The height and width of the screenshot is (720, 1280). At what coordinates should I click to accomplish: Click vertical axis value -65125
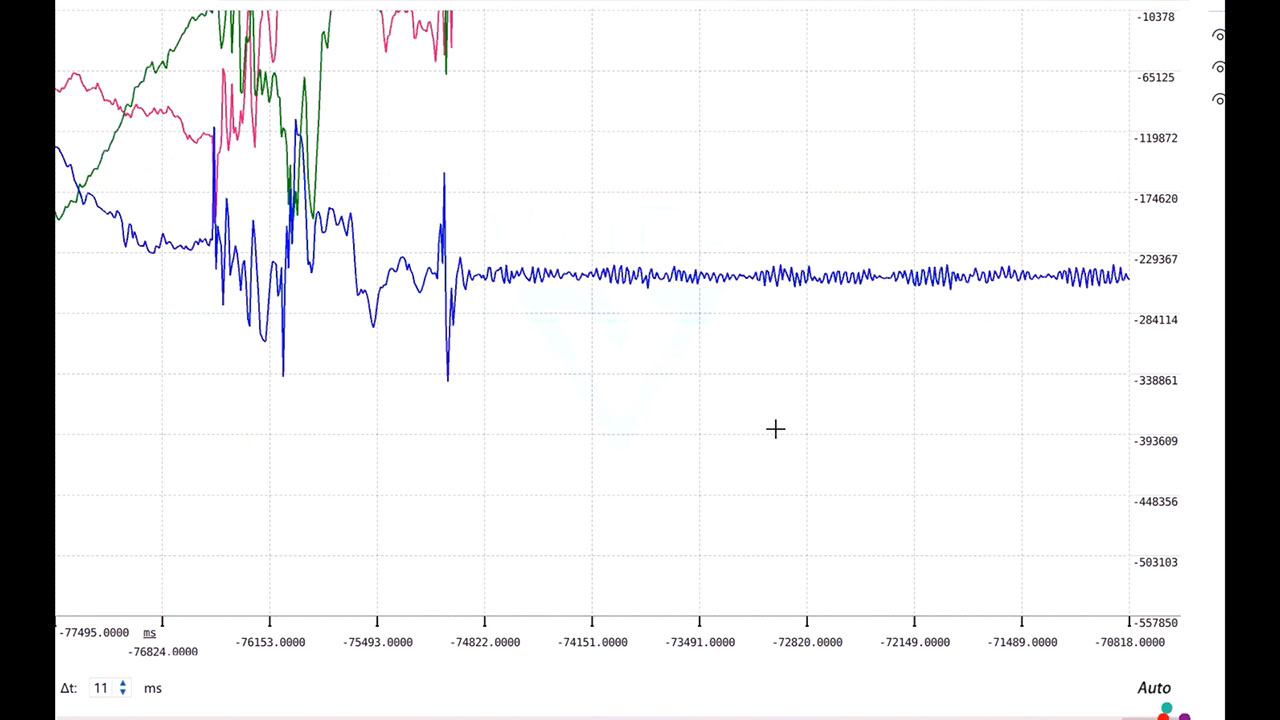click(x=1157, y=77)
